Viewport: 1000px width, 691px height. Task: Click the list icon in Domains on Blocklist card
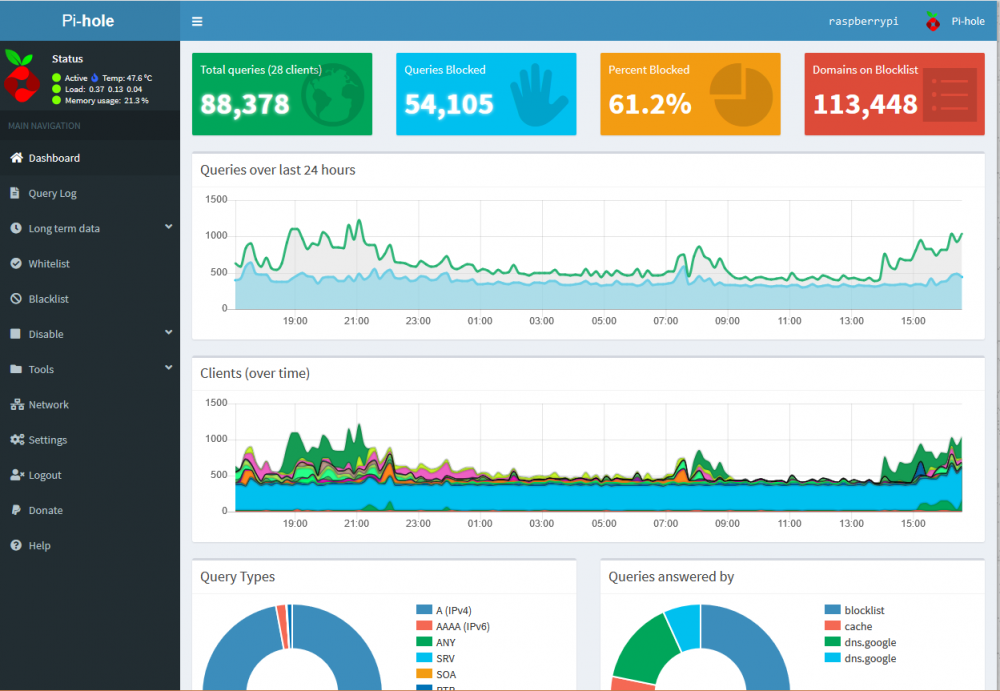pos(950,95)
